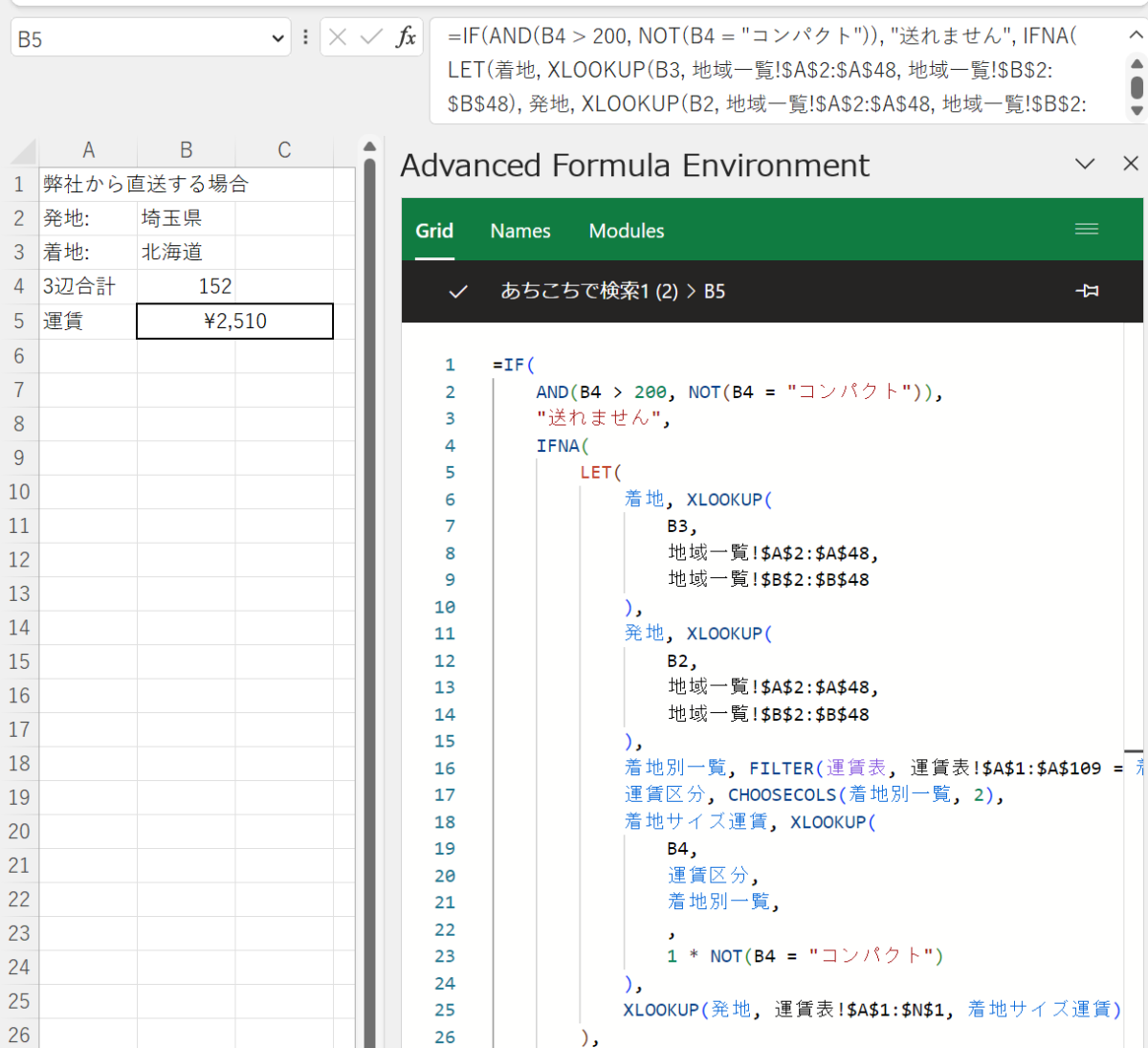Select cell B4 with value 152
This screenshot has width=1148, height=1048.
pyautogui.click(x=187, y=286)
